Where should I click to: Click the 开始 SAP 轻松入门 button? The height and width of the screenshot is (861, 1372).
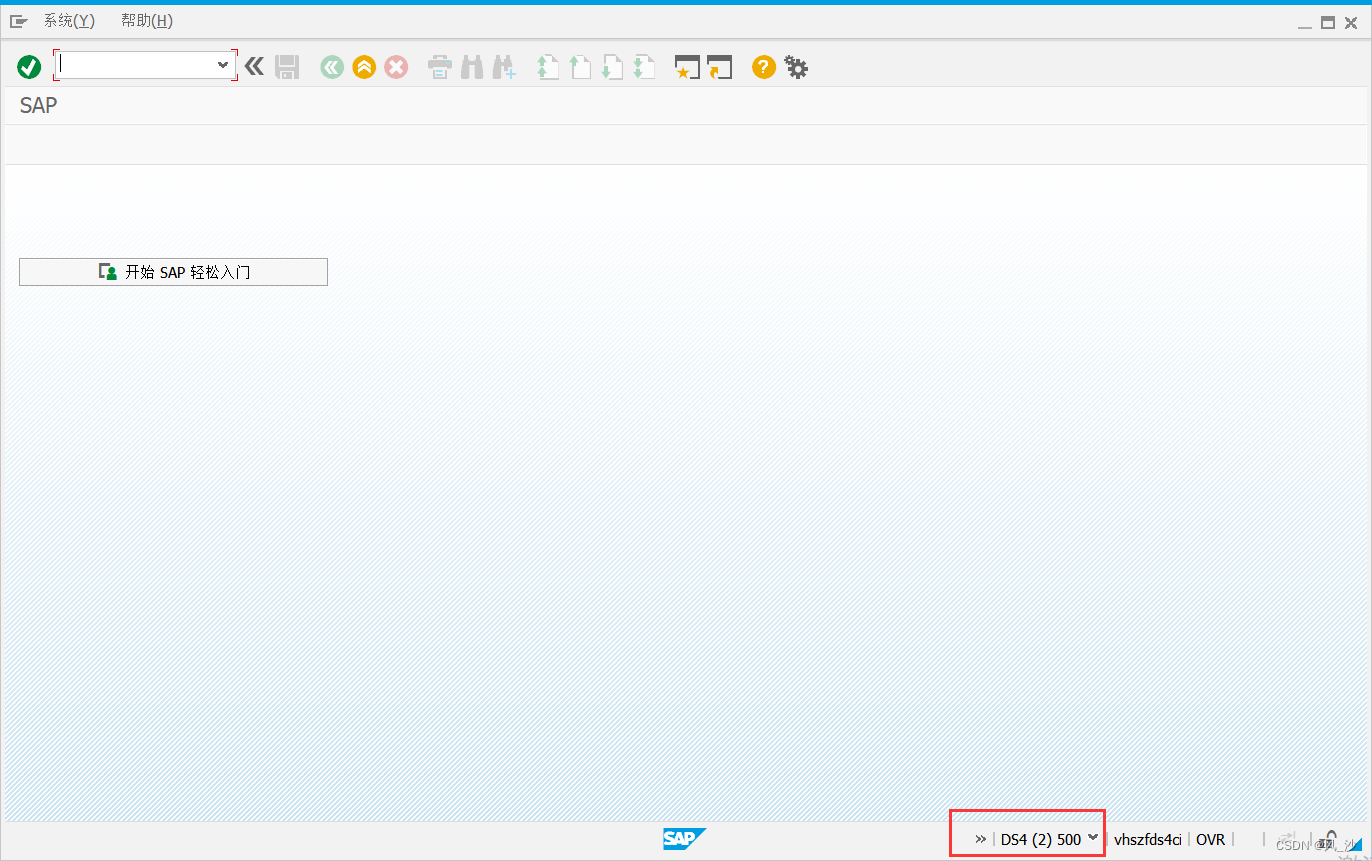173,272
